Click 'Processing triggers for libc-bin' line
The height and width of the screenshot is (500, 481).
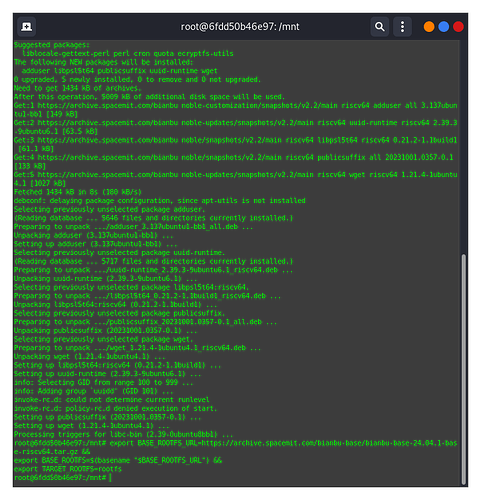pyautogui.click(x=124, y=435)
